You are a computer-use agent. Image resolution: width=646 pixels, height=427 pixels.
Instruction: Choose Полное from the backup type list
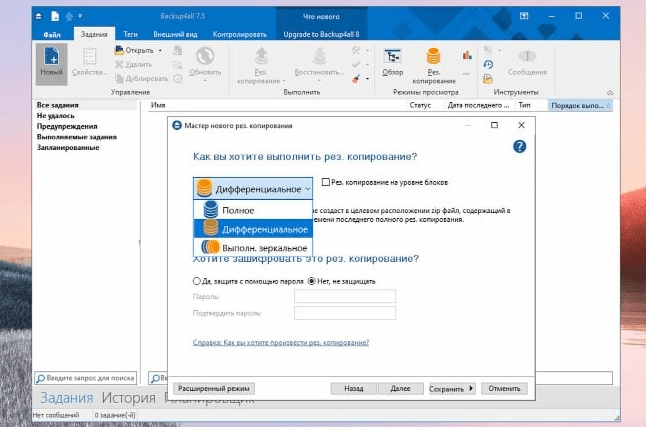pos(253,210)
